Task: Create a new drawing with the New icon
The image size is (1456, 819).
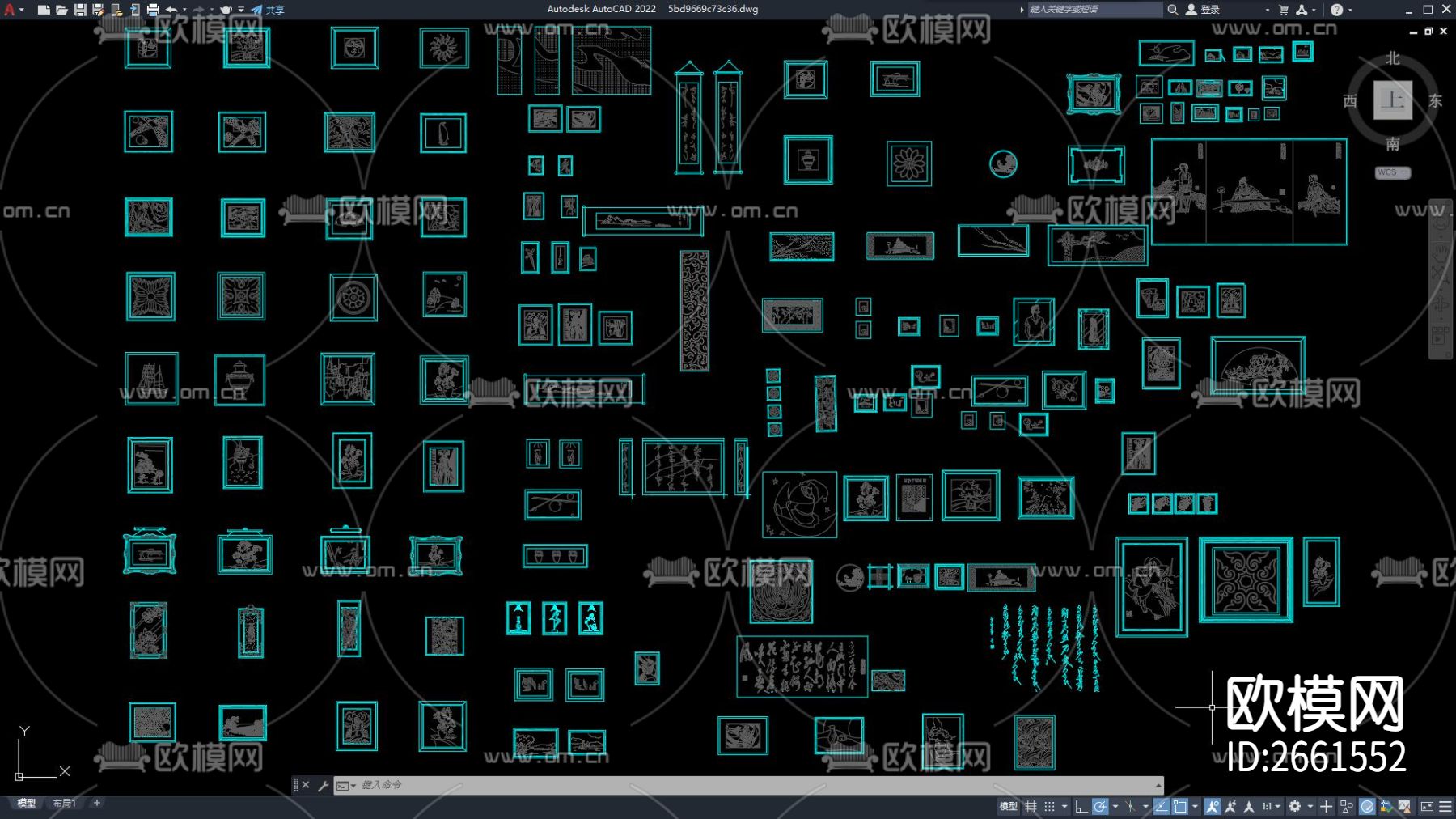Action: [x=44, y=10]
